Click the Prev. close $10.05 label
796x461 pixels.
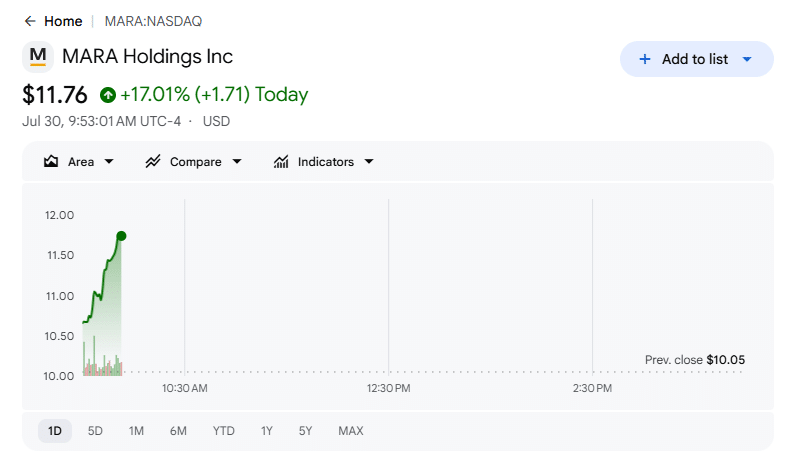click(x=695, y=360)
